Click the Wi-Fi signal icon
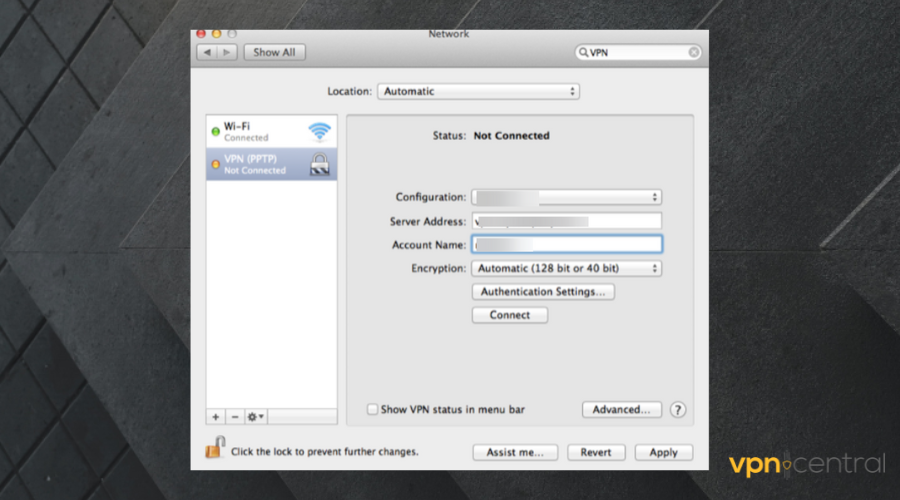The image size is (900, 500). (x=319, y=131)
